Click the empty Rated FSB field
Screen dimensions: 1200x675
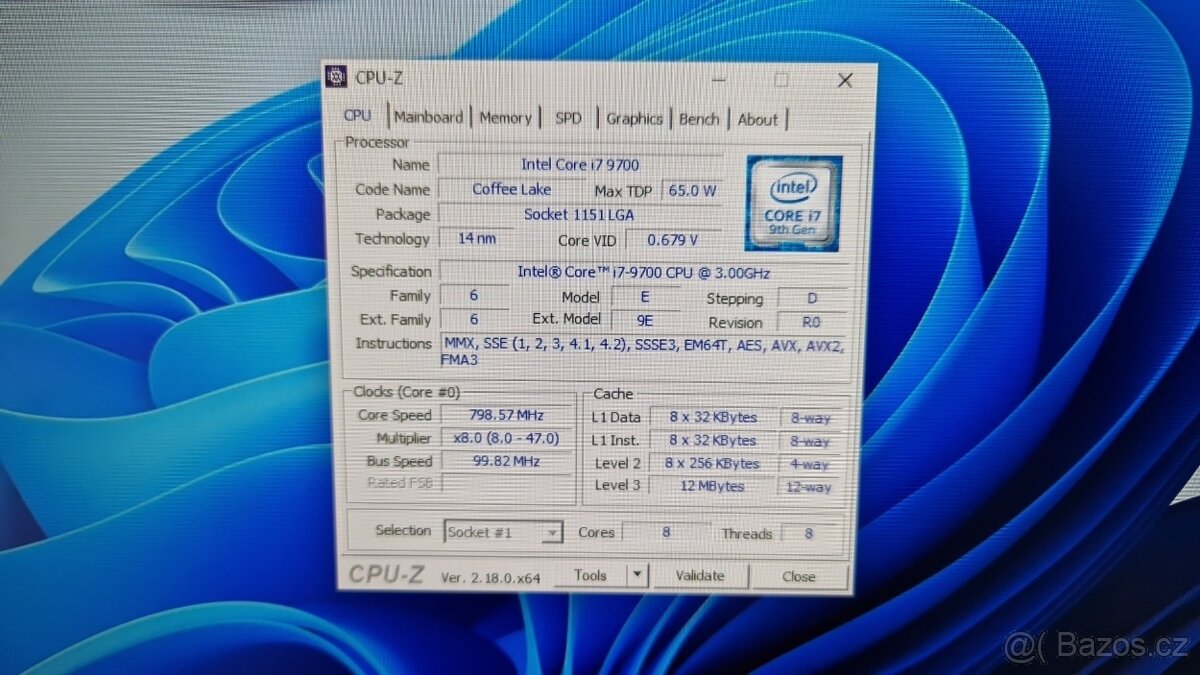tap(507, 483)
